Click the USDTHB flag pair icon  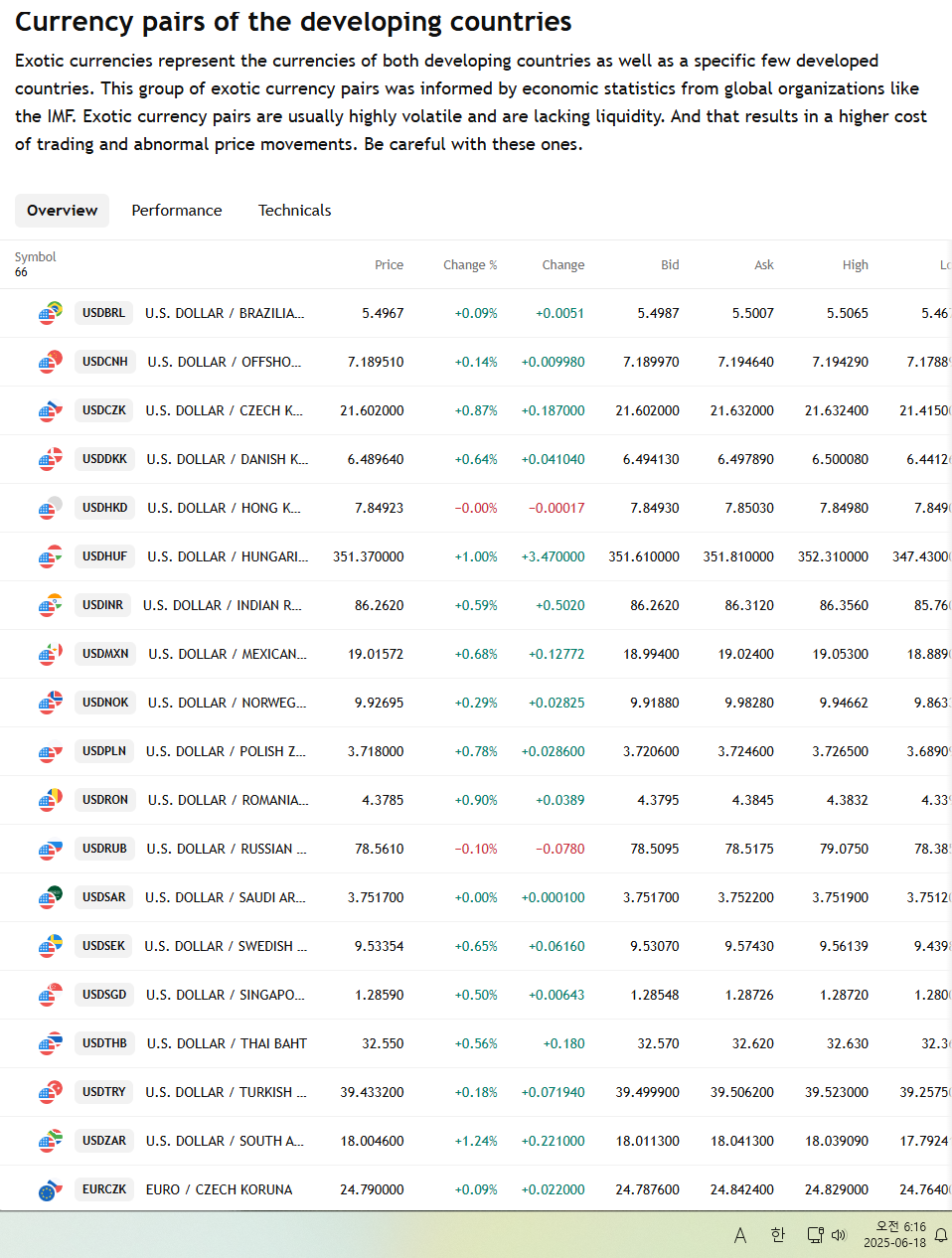[x=51, y=1043]
